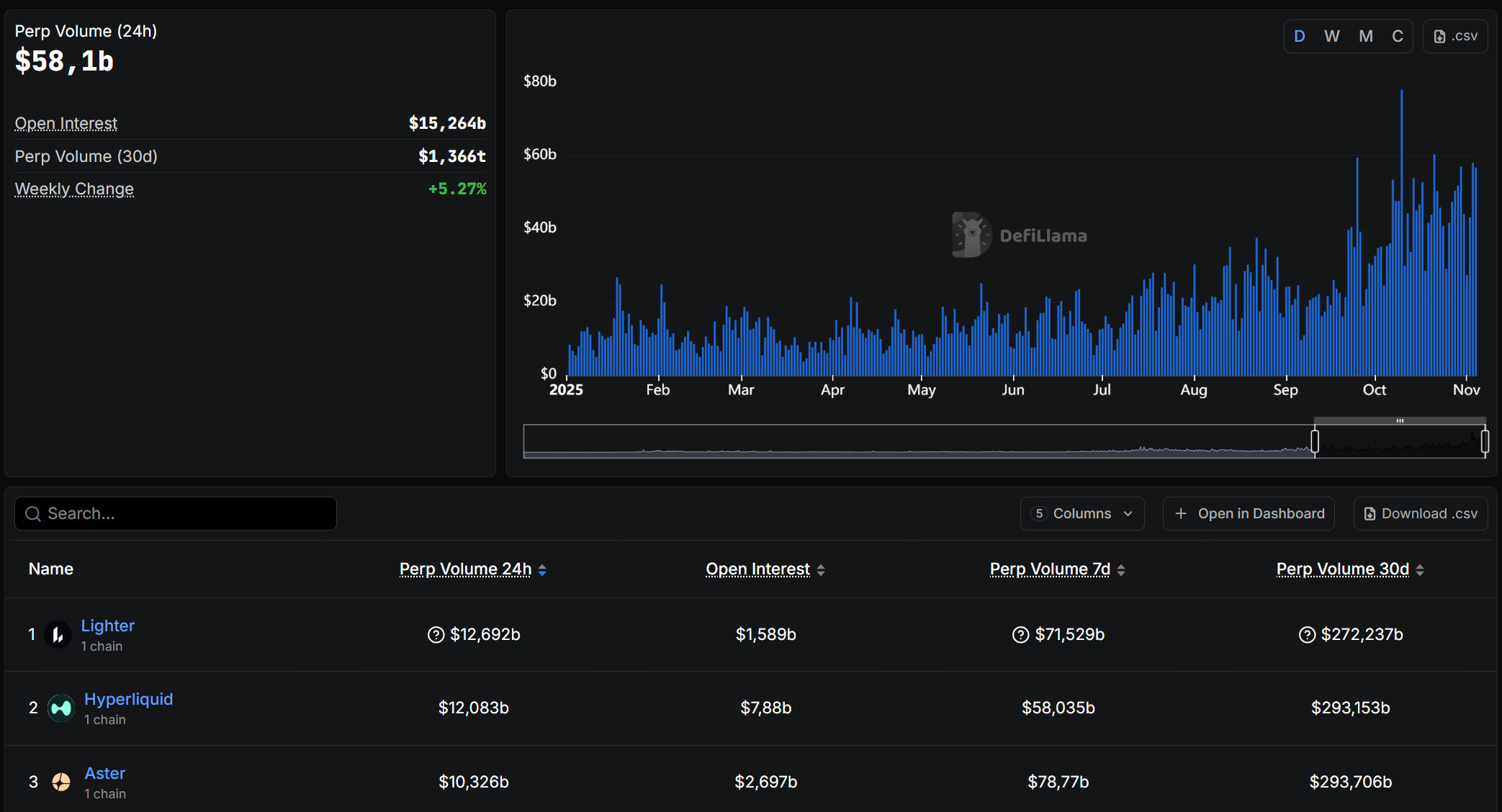Click the Download .csv button above the table
1502x812 pixels.
1420,514
